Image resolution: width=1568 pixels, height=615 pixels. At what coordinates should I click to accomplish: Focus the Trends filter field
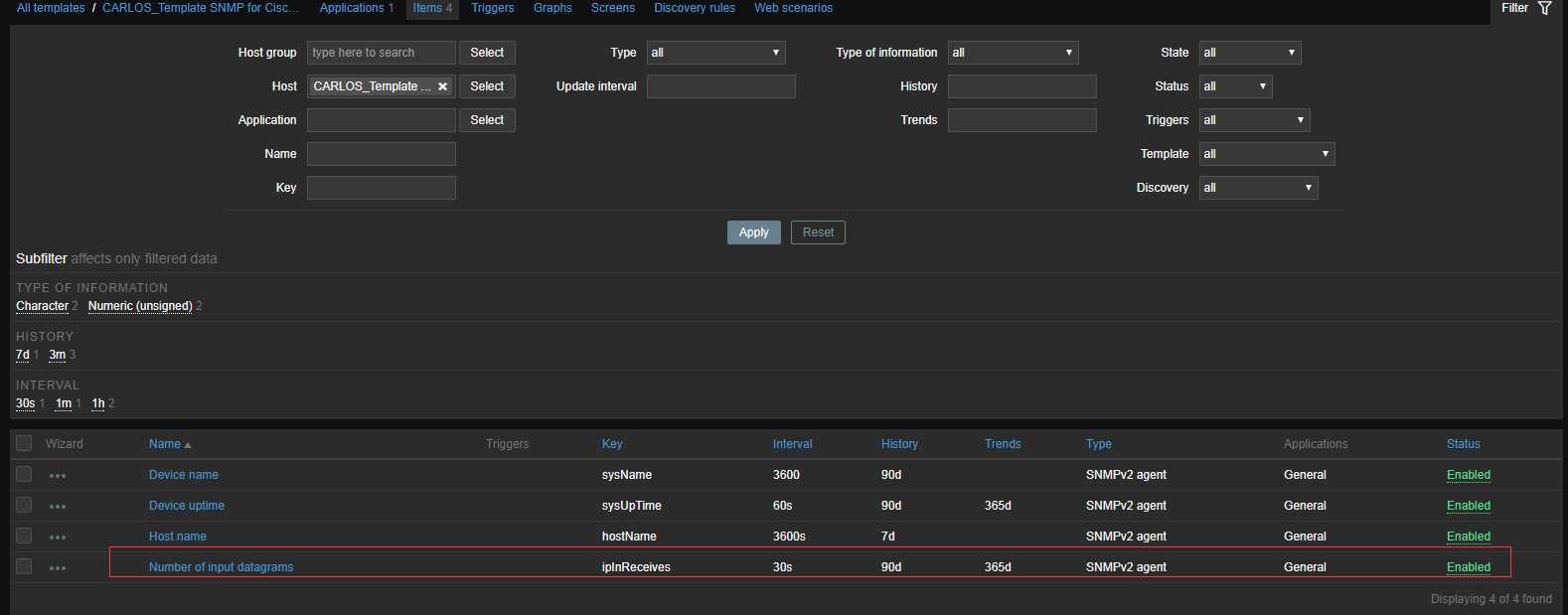[1022, 120]
